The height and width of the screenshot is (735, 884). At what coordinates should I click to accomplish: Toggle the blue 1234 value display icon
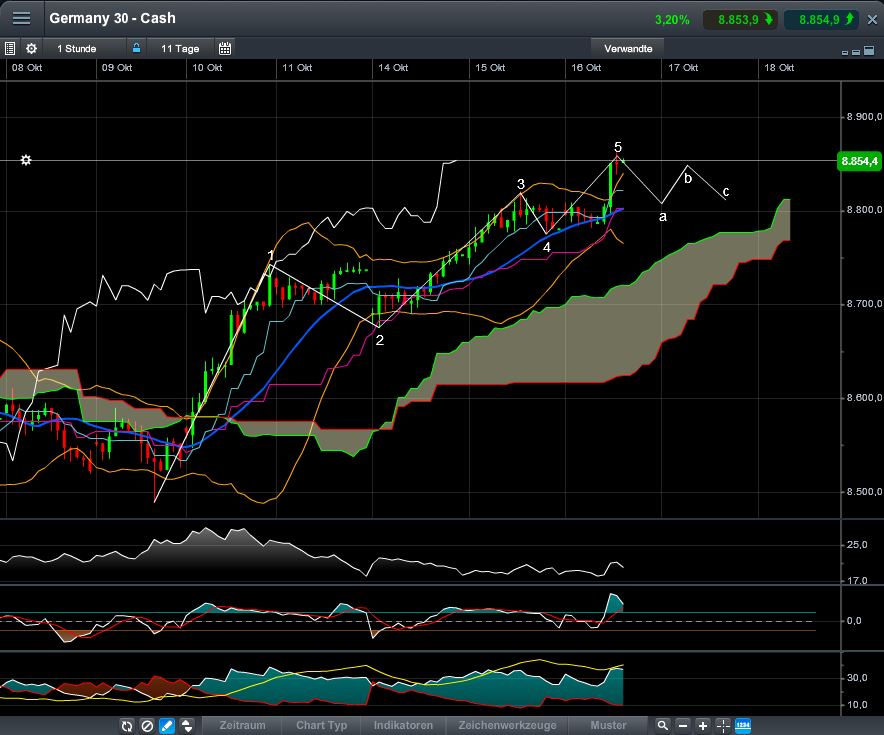(743, 726)
